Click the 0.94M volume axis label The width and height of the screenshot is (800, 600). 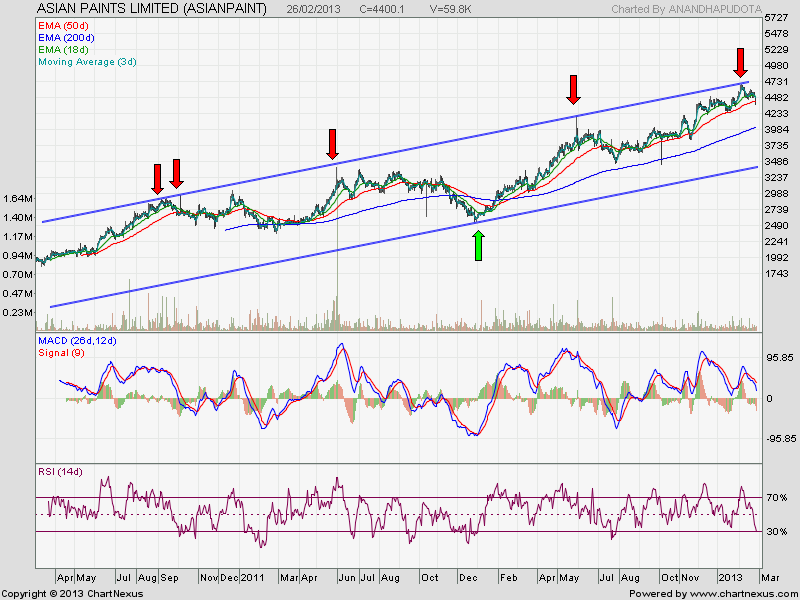coord(17,256)
